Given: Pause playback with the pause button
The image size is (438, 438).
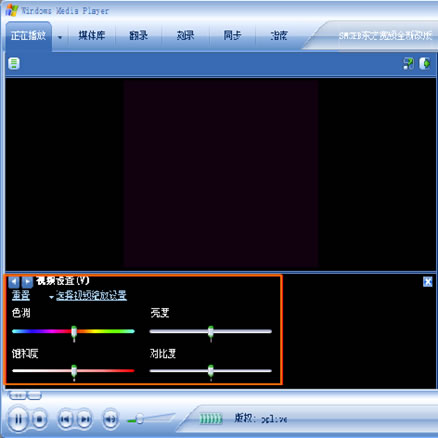Looking at the screenshot, I should 18,419.
